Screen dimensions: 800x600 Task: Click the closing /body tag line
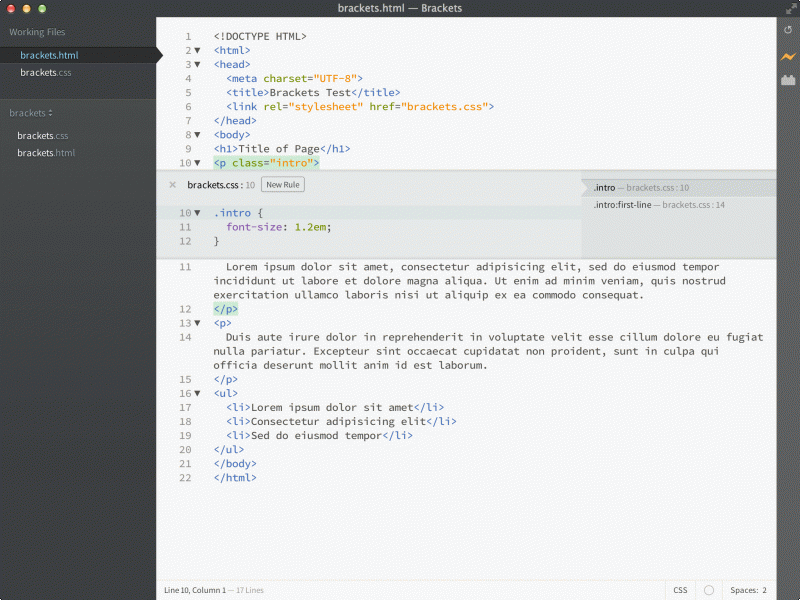[x=235, y=464]
